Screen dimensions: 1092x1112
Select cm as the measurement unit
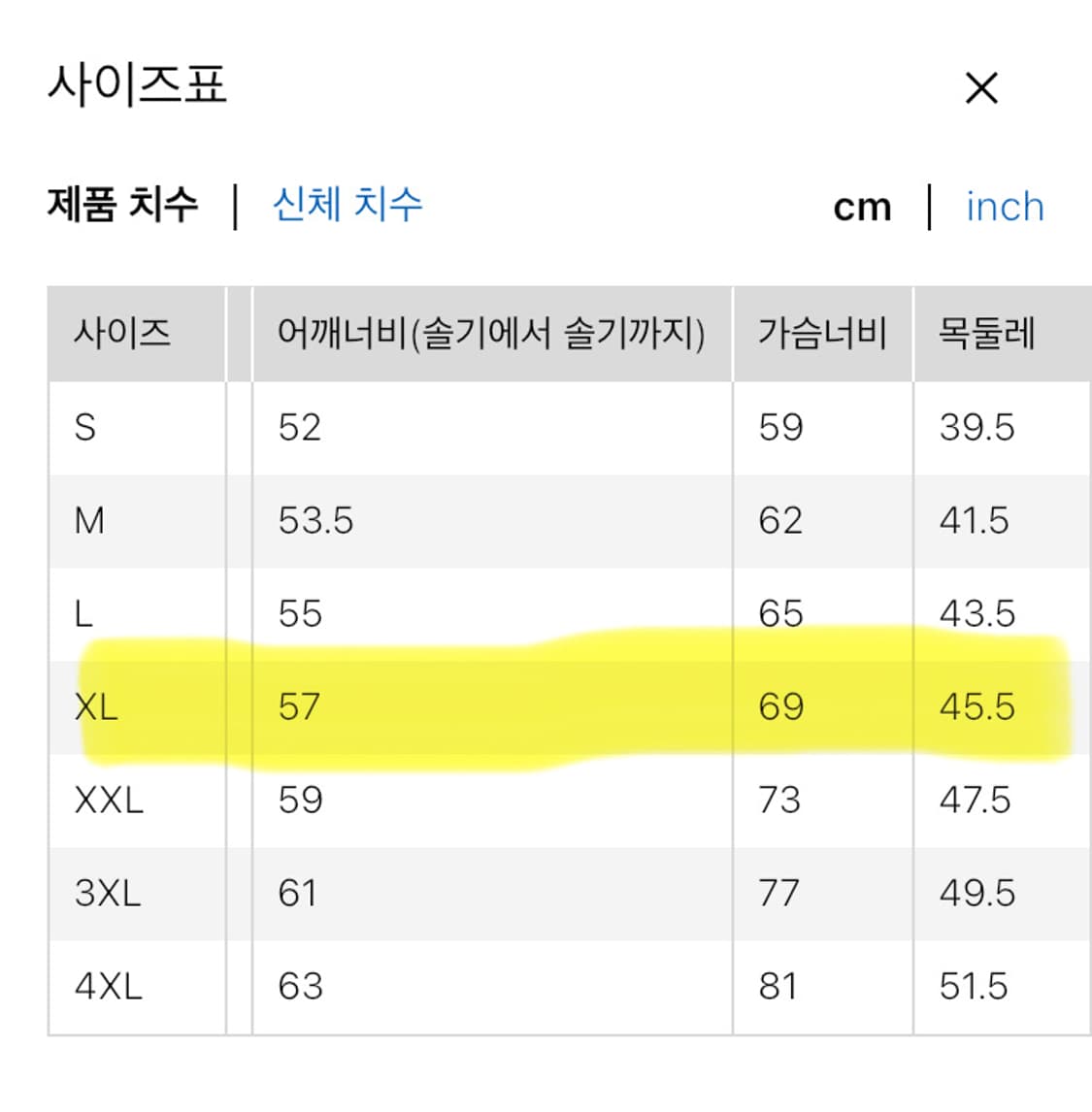[x=864, y=206]
